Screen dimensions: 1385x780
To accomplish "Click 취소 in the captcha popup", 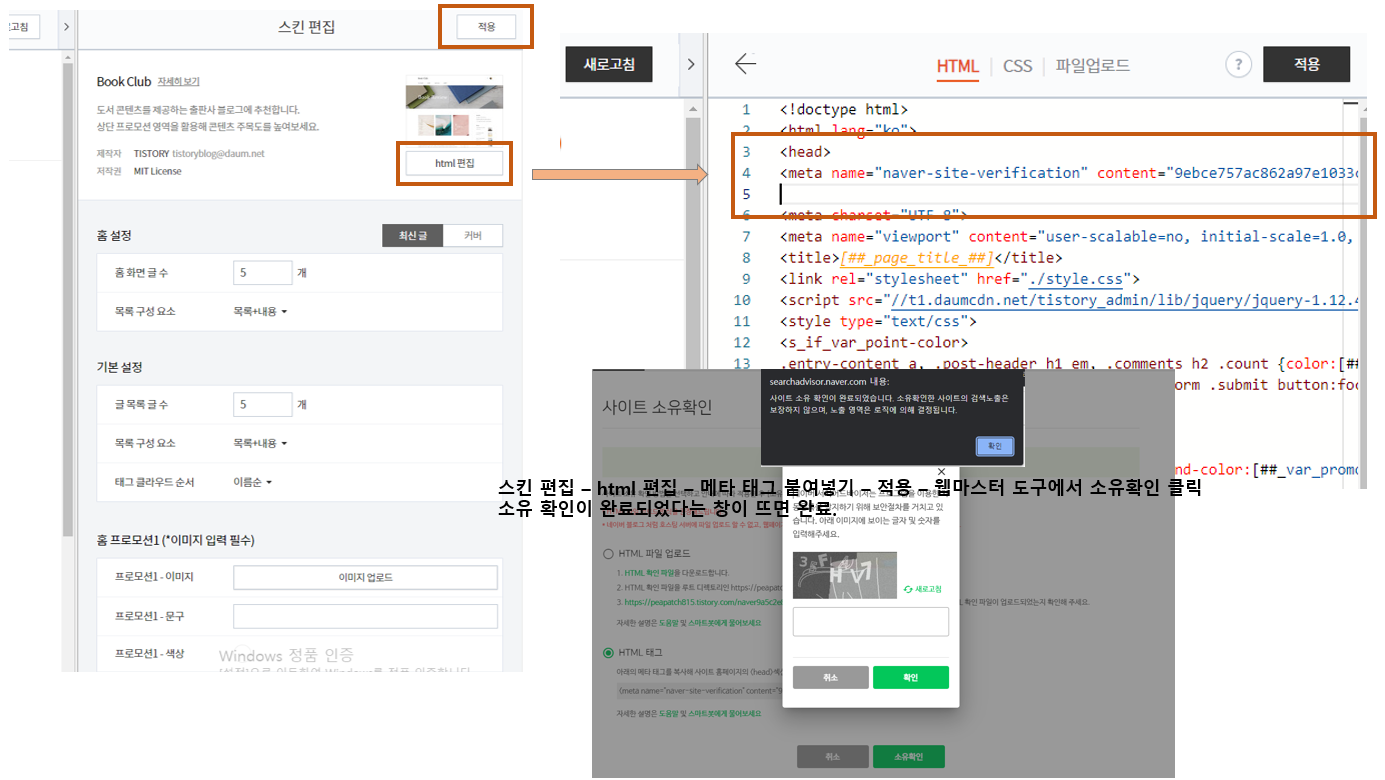I will (830, 677).
